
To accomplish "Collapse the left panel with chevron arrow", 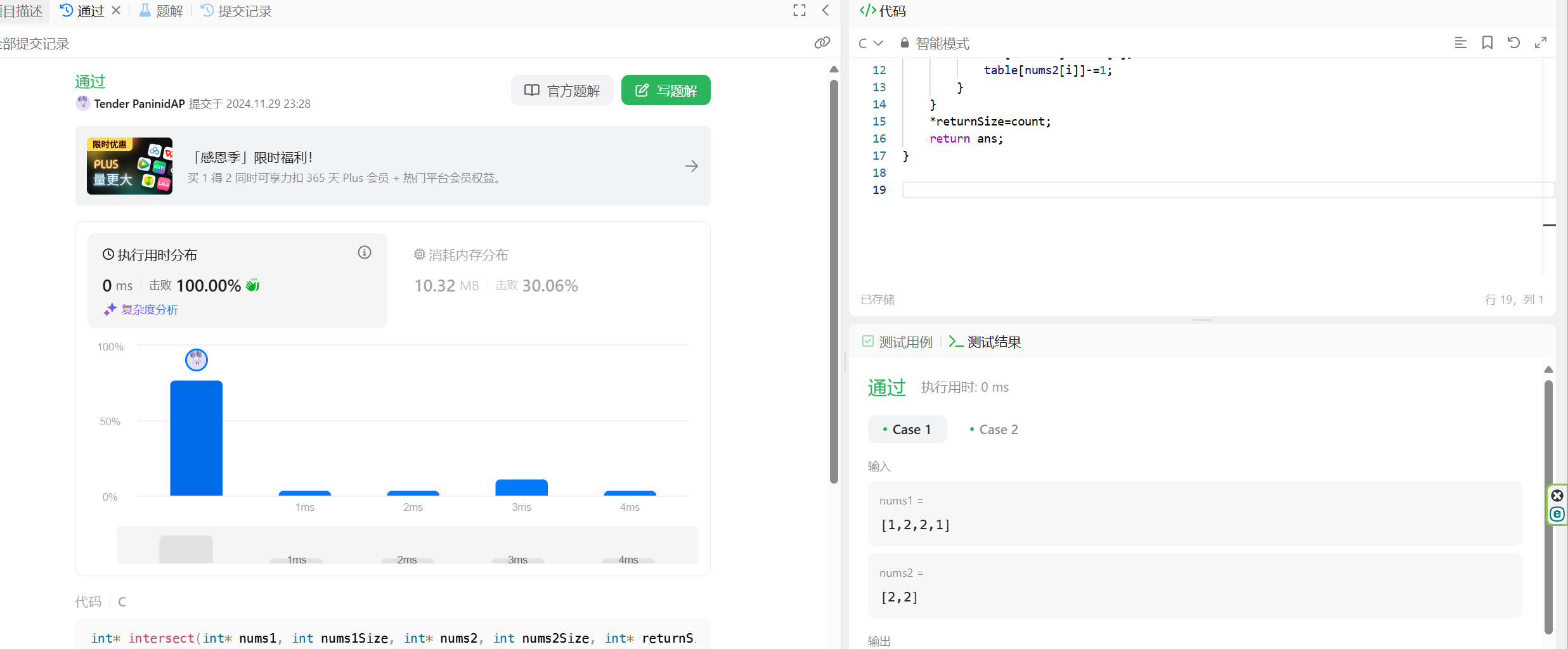I will pos(826,10).
